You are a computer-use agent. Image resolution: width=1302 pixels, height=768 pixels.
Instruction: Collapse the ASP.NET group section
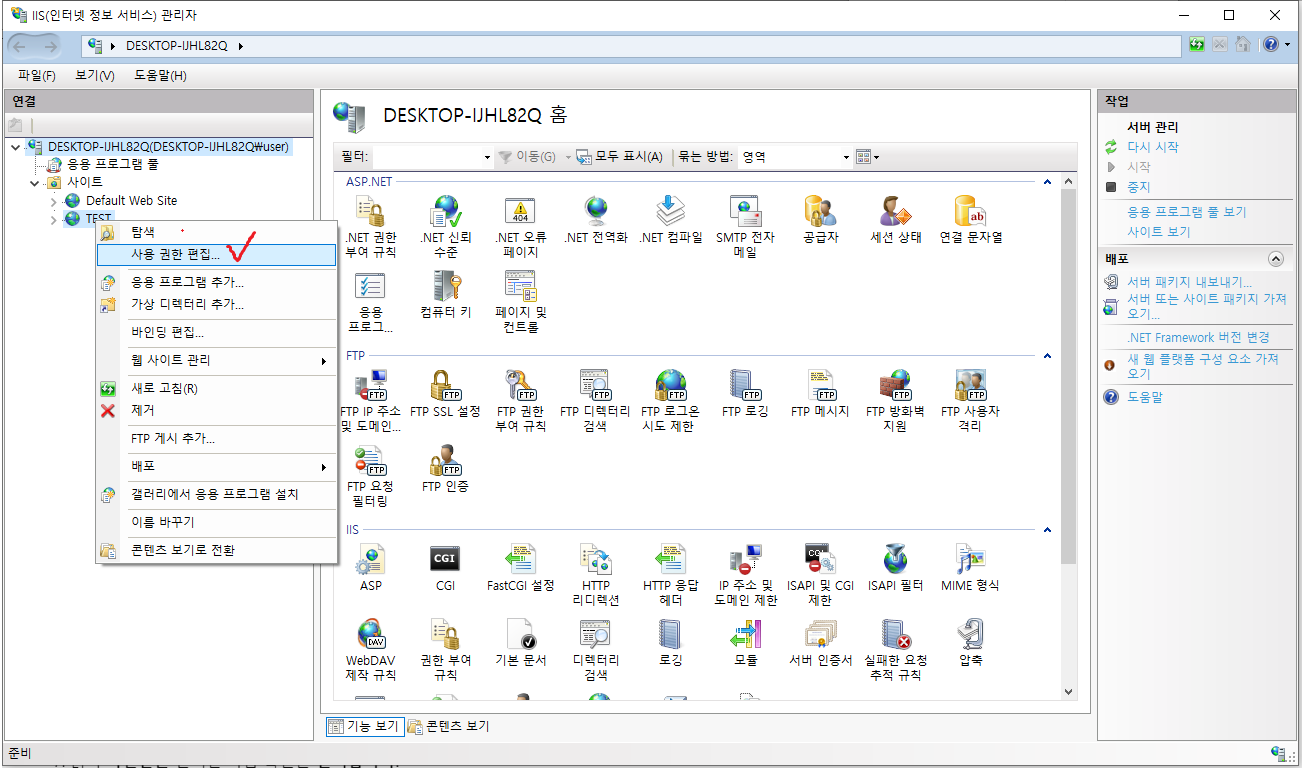pos(1047,182)
